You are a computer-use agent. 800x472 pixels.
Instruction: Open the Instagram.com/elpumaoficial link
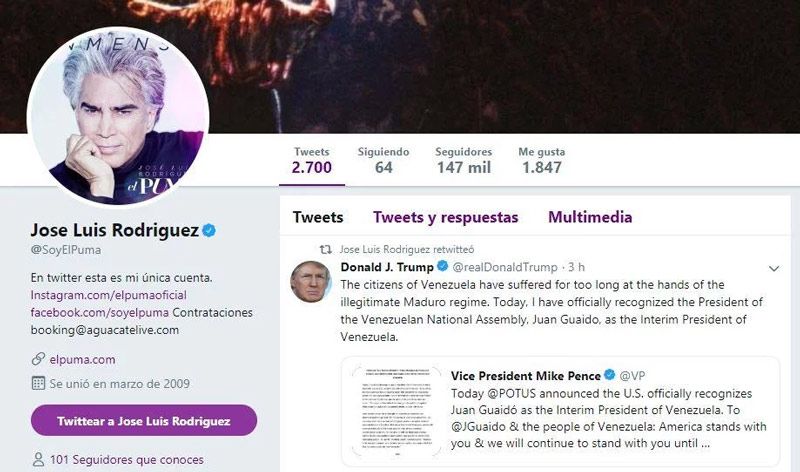pos(108,295)
